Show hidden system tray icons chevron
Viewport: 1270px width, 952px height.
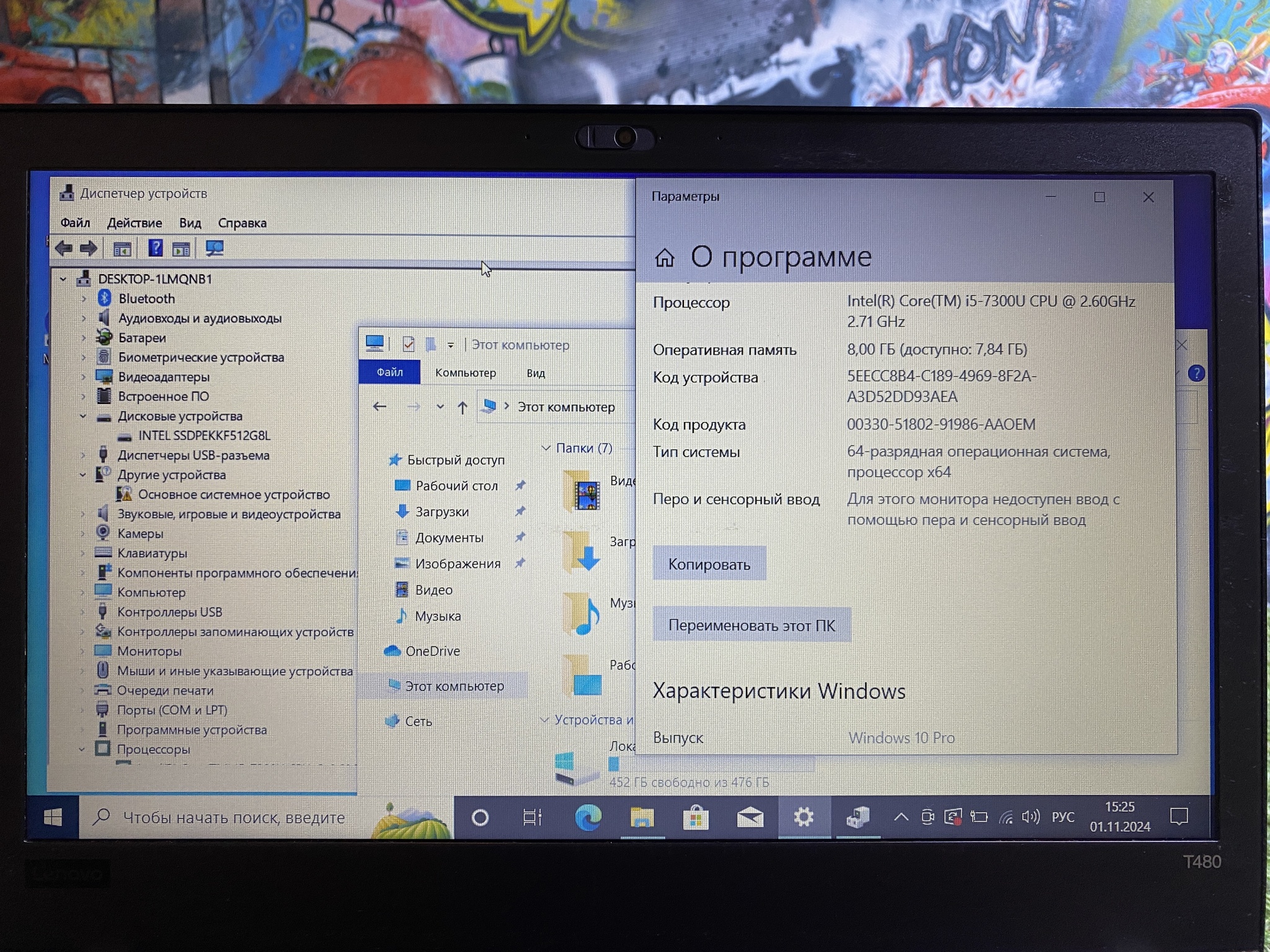[x=900, y=818]
